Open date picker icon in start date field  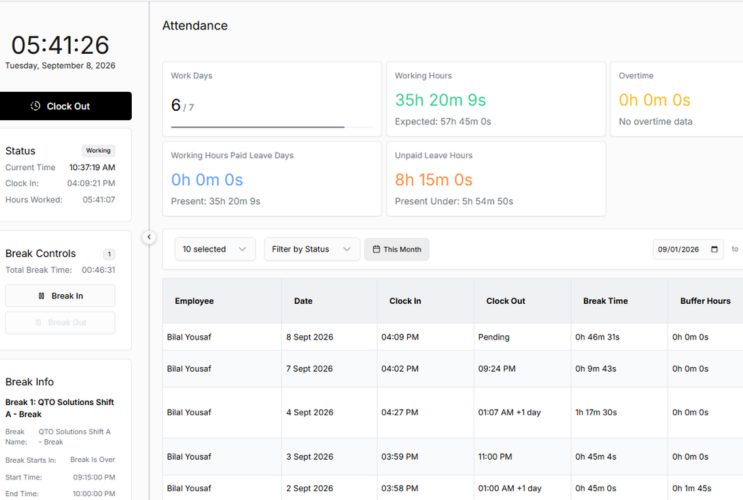tap(714, 249)
